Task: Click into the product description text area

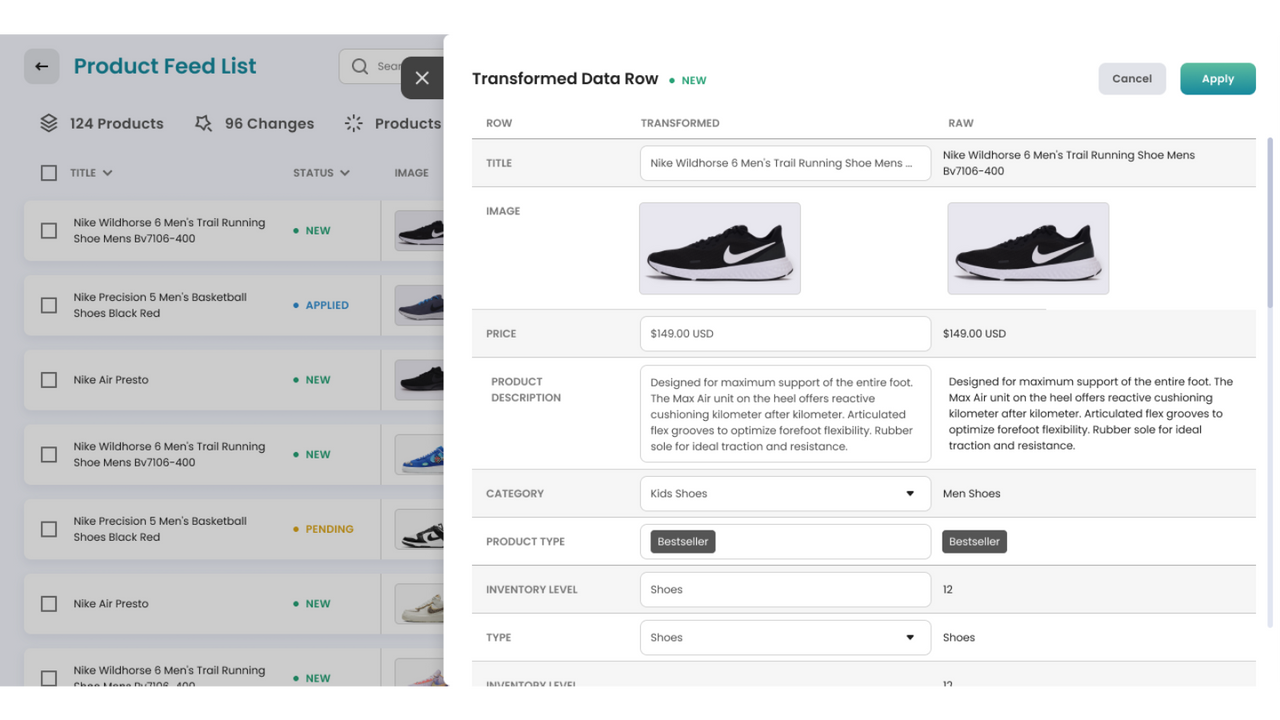Action: click(785, 414)
